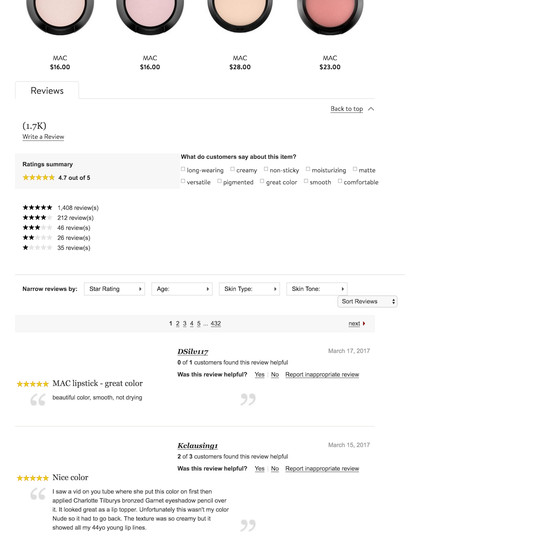Image resolution: width=550 pixels, height=550 pixels.
Task: Filter by the four-star rating row
Action: tap(58, 218)
